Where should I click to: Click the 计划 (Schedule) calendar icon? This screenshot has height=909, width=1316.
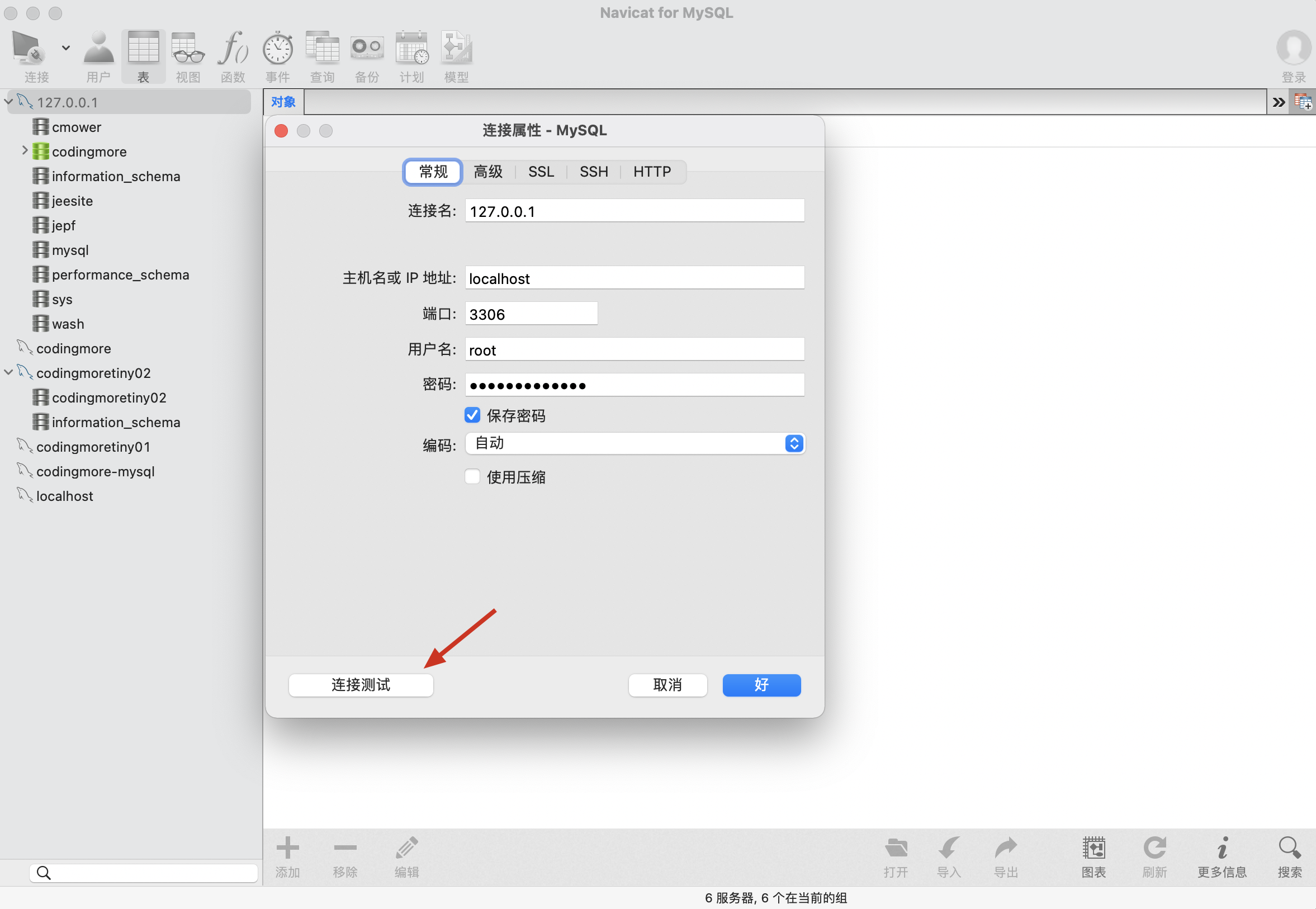(411, 49)
